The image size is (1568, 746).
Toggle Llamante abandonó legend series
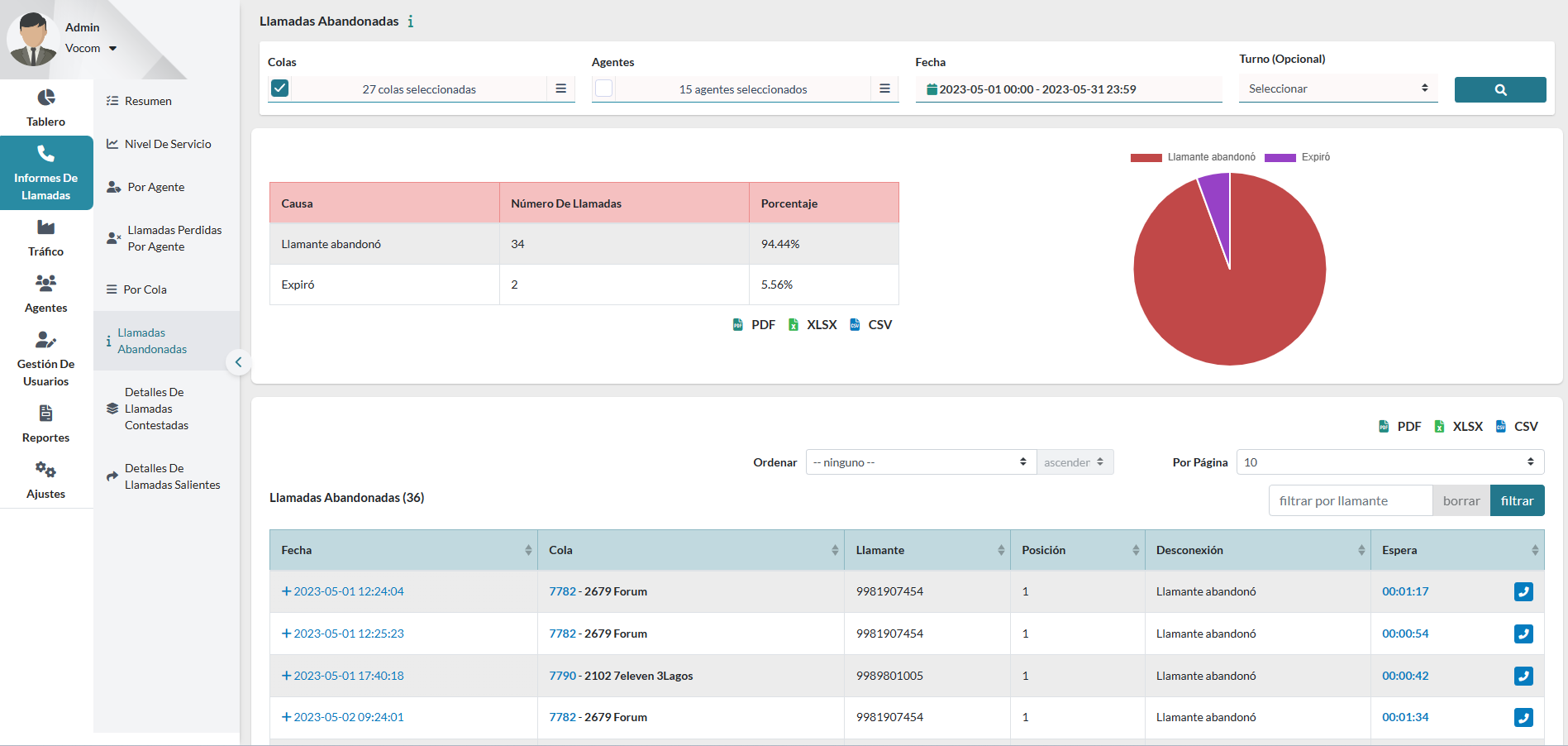click(x=1193, y=157)
